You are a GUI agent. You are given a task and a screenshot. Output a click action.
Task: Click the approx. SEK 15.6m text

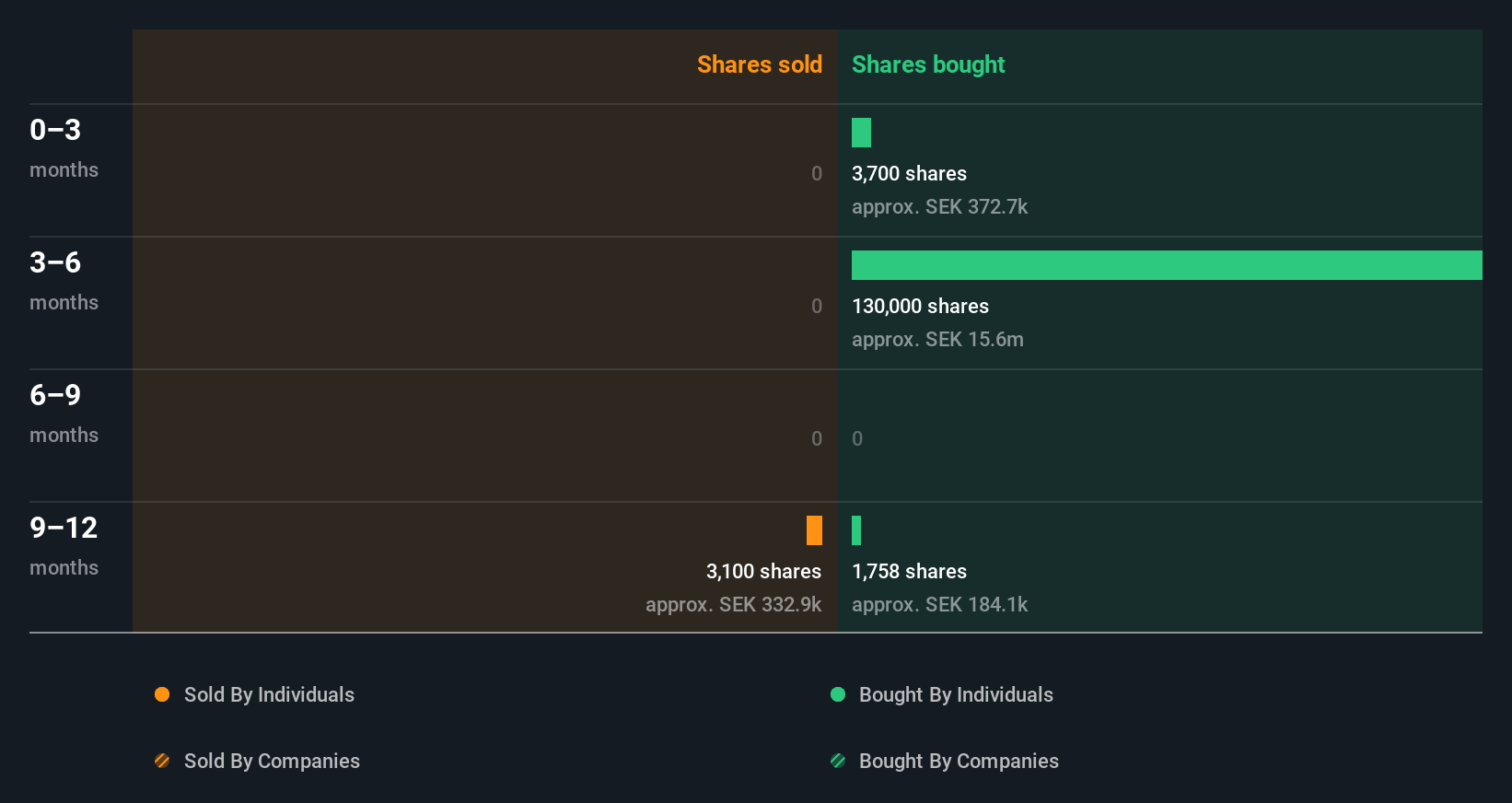point(937,340)
